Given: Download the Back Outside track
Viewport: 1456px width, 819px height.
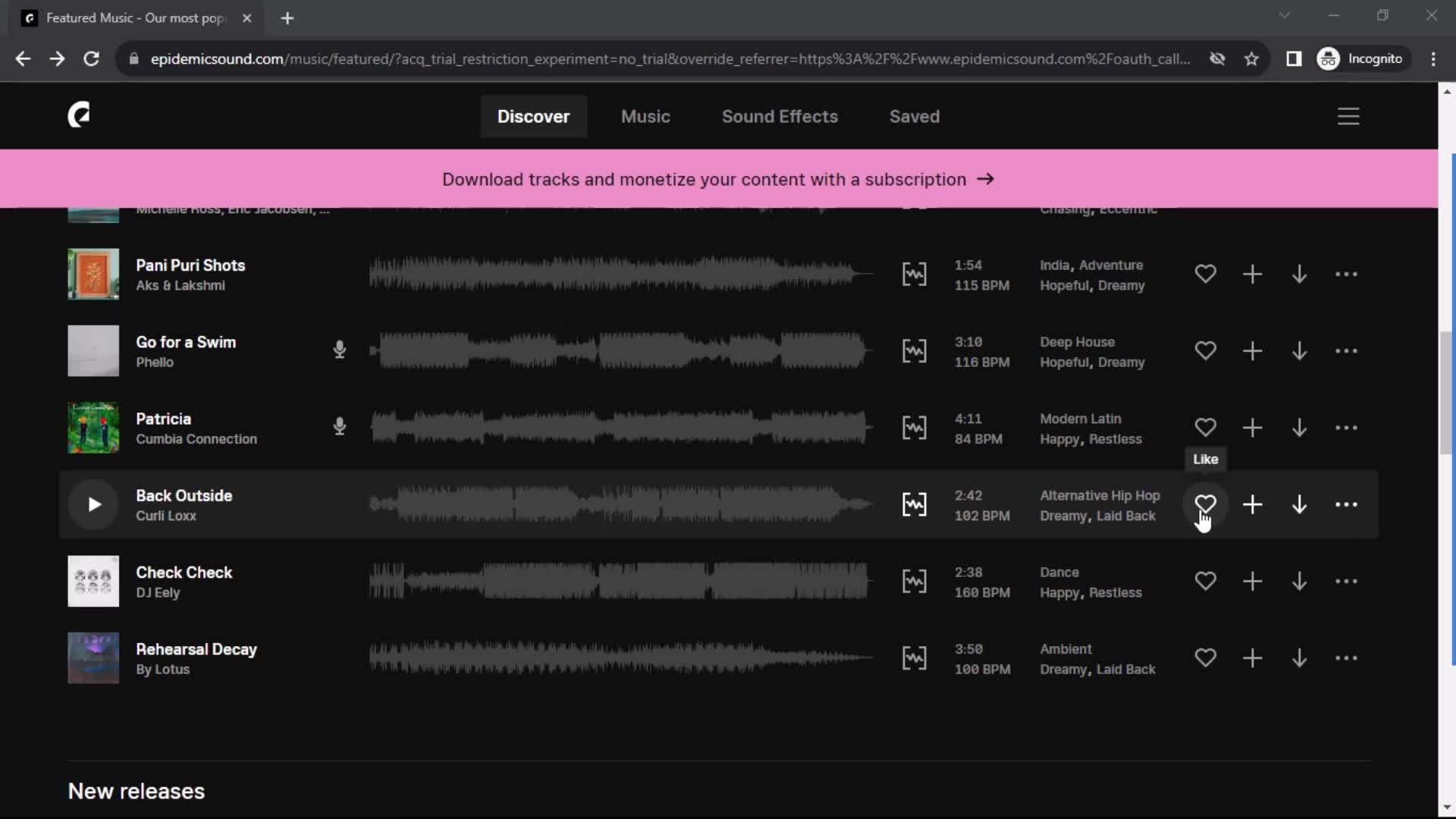Looking at the screenshot, I should click(x=1299, y=504).
